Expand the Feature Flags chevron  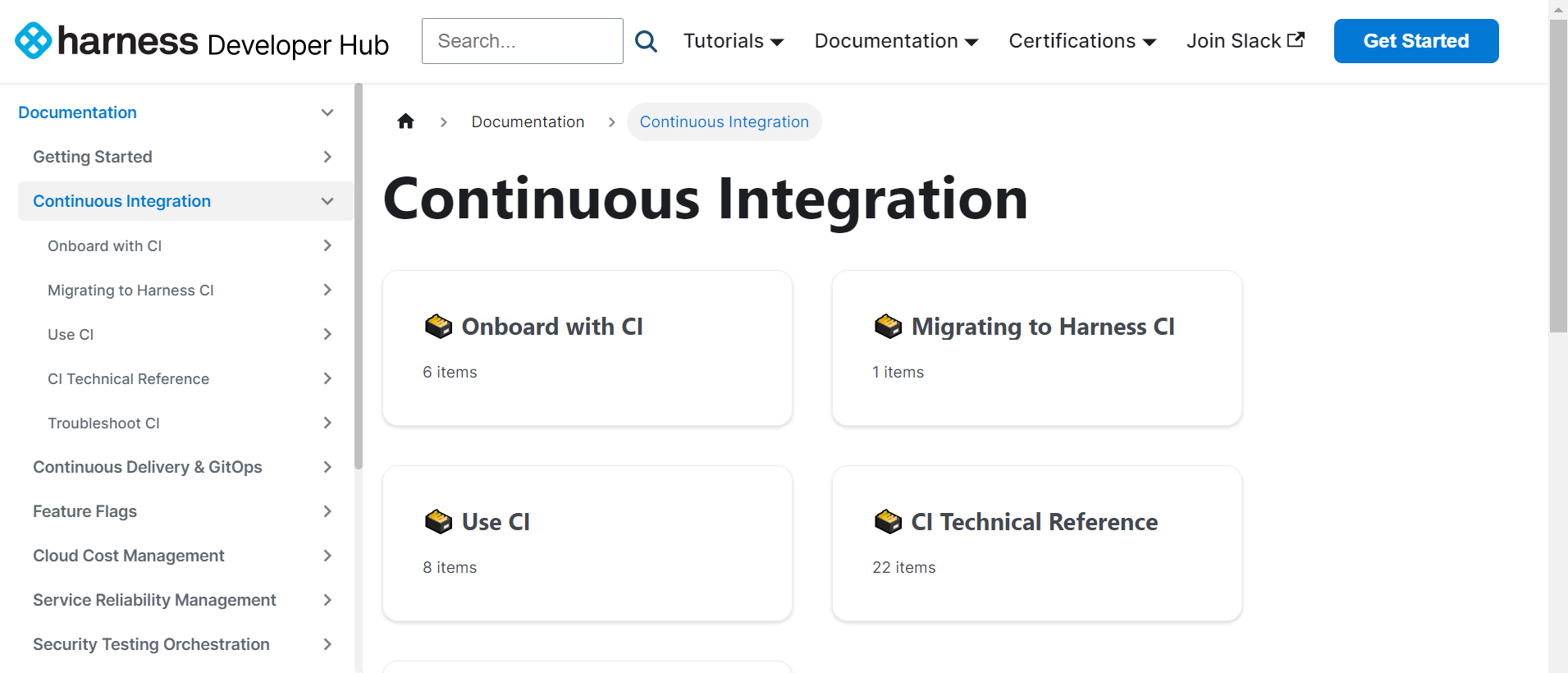tap(327, 511)
